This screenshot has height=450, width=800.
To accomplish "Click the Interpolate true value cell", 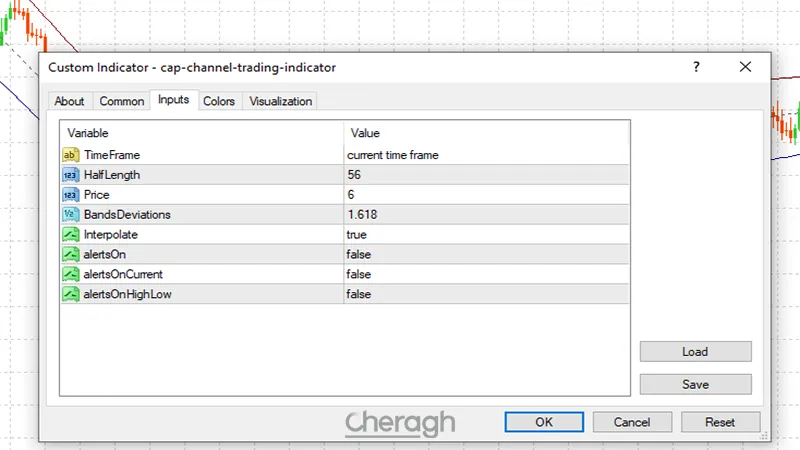I will [486, 234].
